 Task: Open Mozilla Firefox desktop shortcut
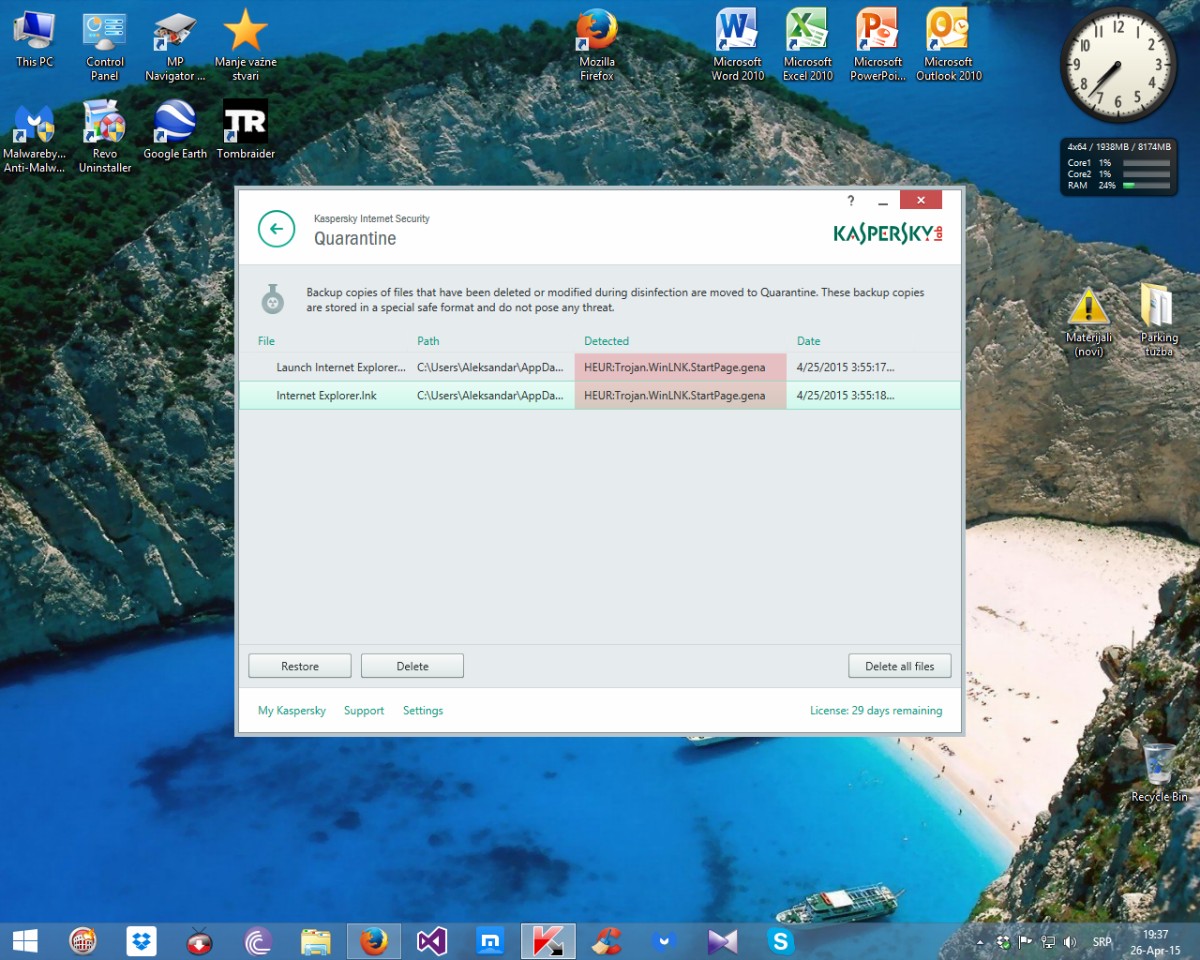597,47
